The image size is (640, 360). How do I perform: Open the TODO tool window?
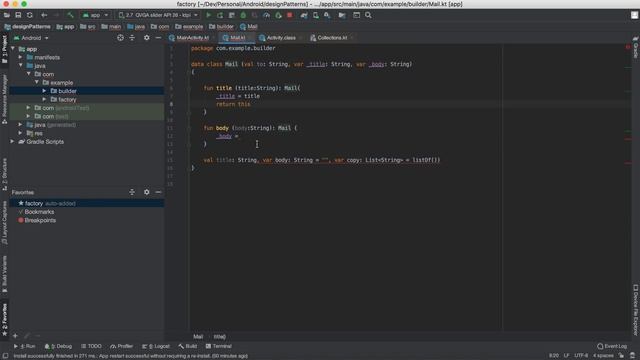point(91,346)
